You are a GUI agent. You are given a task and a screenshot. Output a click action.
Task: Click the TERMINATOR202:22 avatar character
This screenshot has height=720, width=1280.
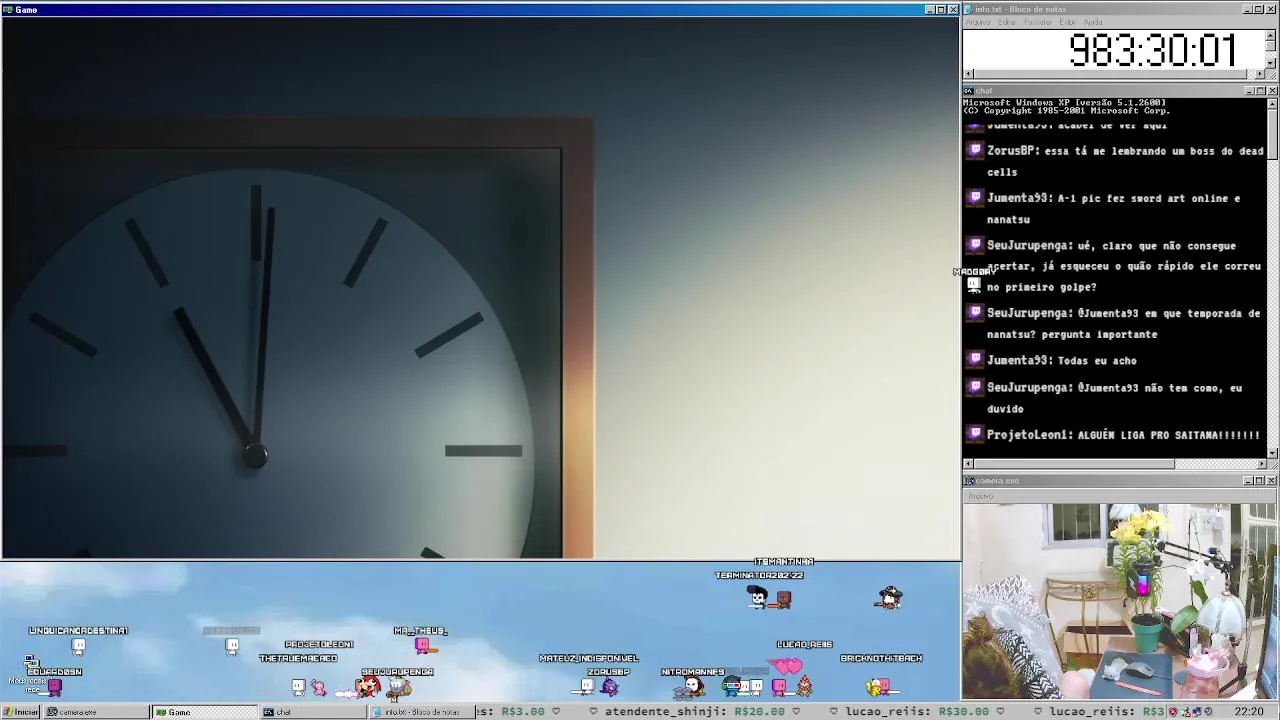[x=758, y=598]
